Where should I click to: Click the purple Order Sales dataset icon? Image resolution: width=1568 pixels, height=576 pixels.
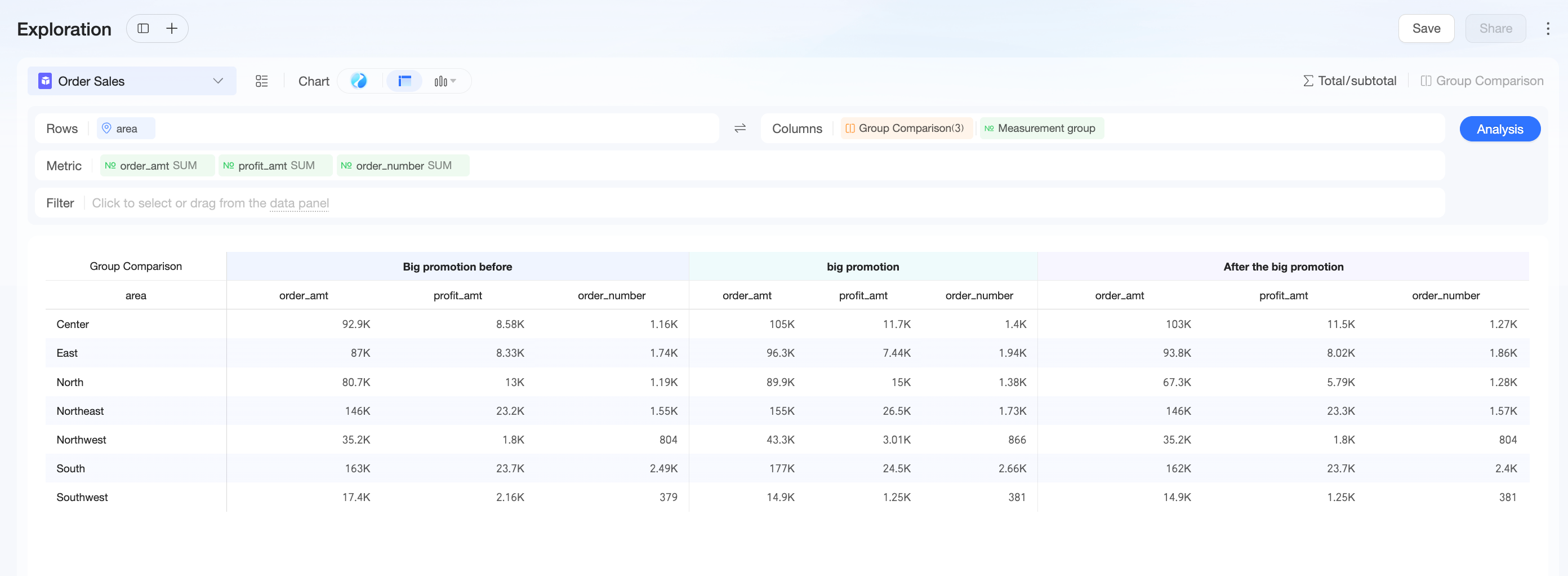point(45,81)
